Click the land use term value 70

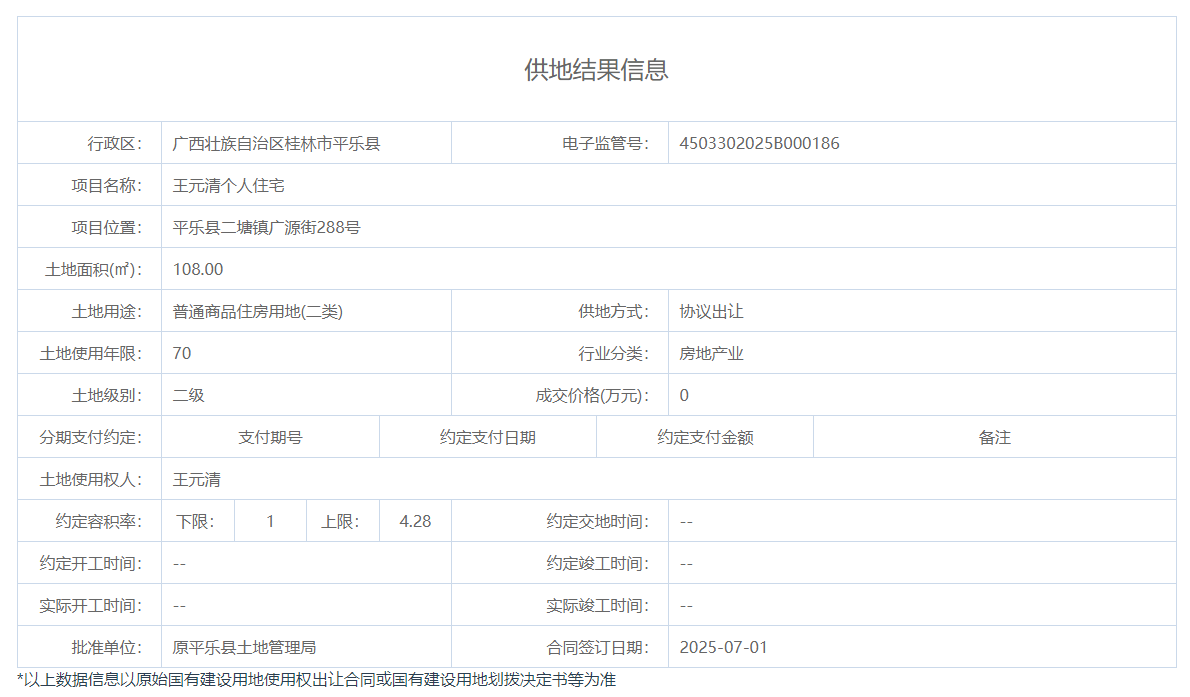click(182, 353)
